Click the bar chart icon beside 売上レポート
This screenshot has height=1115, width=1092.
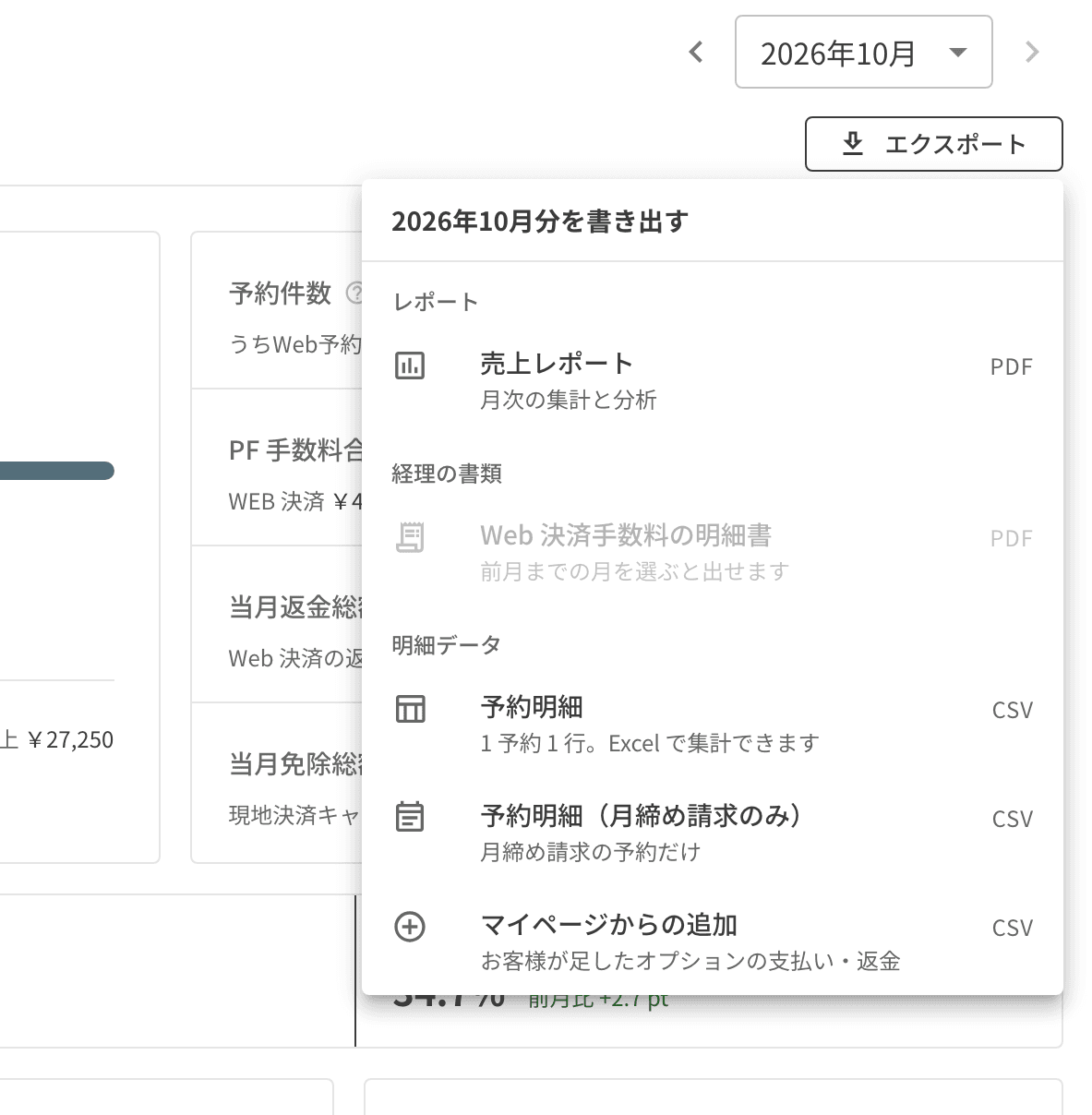click(410, 366)
